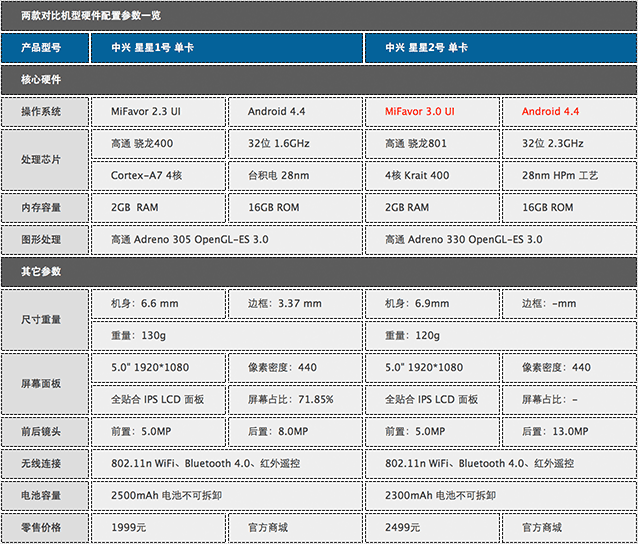The image size is (638, 544).
Task: Select the 重量: 130g cell
Action: [x=227, y=336]
